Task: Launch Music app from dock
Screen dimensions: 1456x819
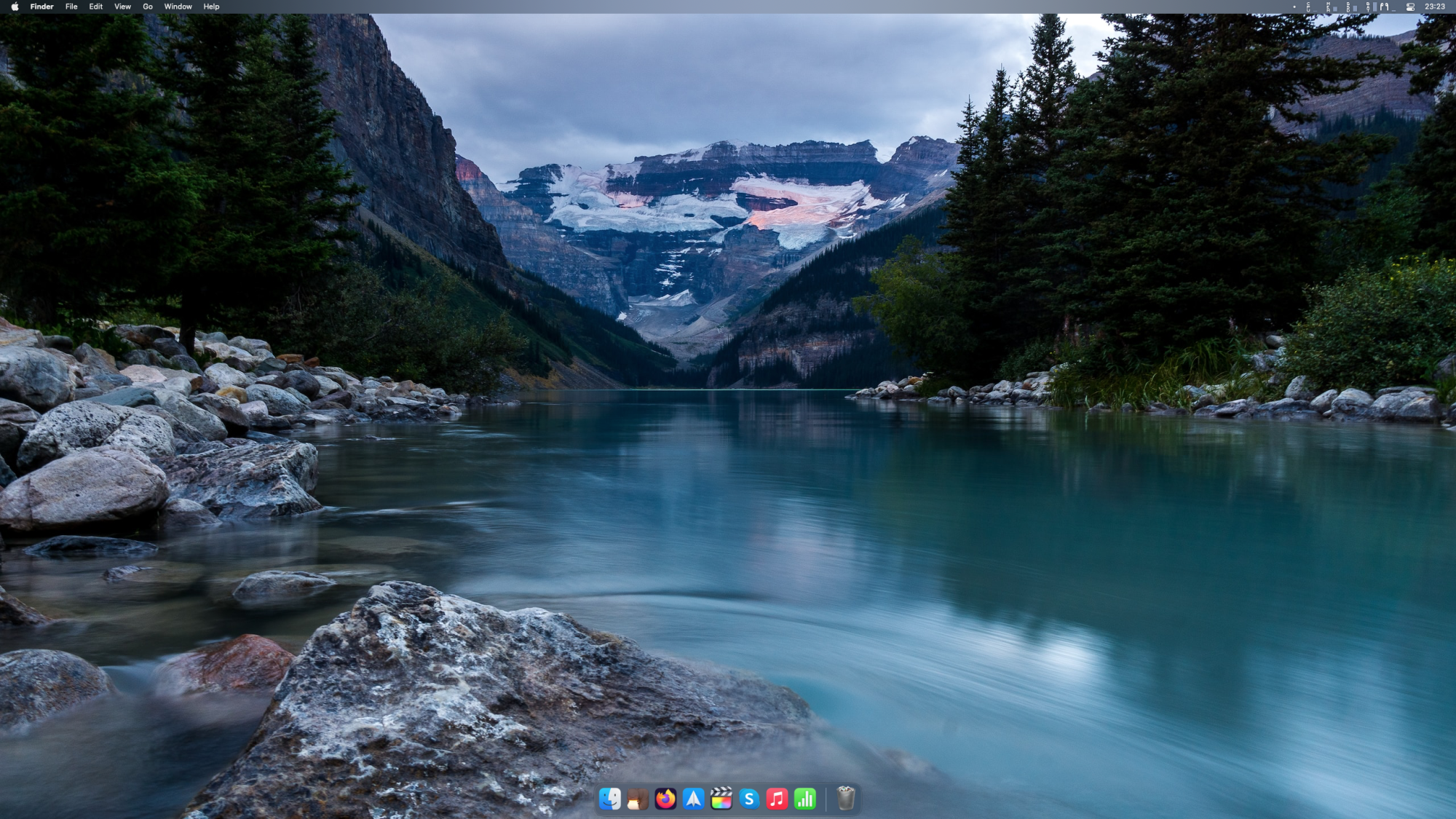Action: (777, 799)
